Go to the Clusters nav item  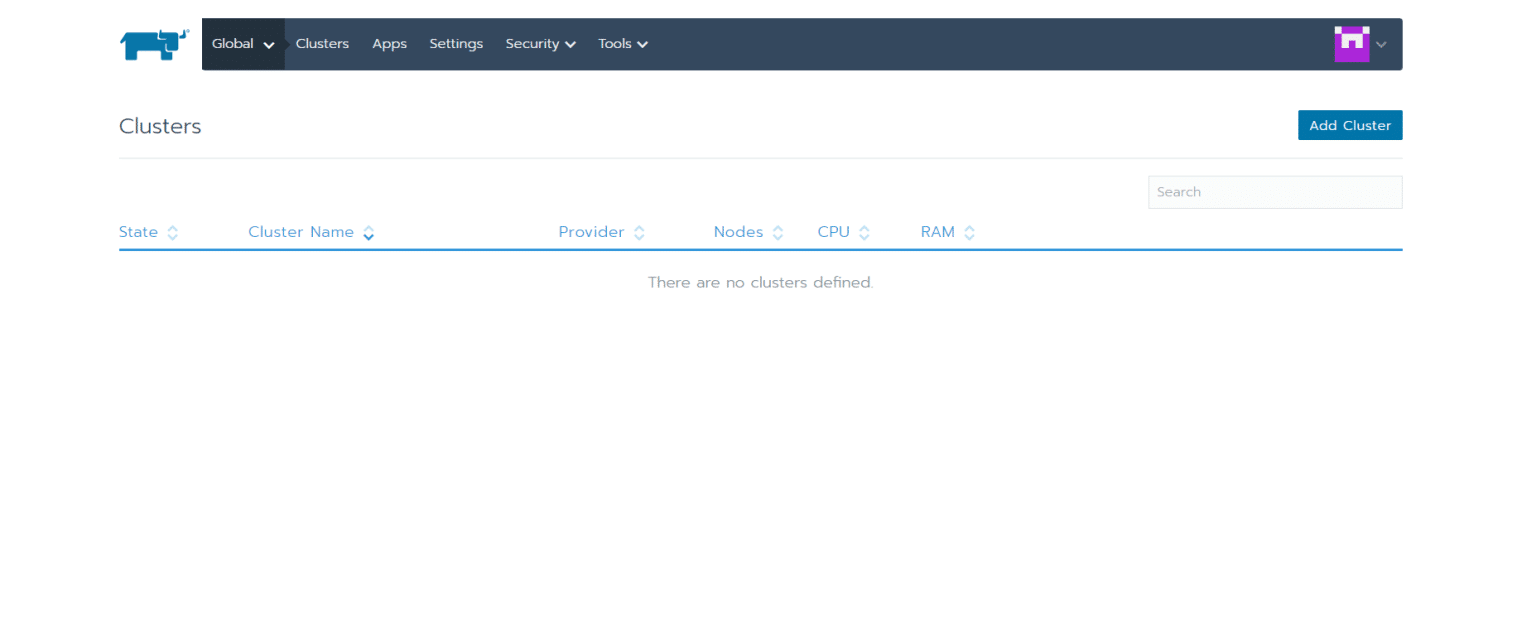coord(322,44)
